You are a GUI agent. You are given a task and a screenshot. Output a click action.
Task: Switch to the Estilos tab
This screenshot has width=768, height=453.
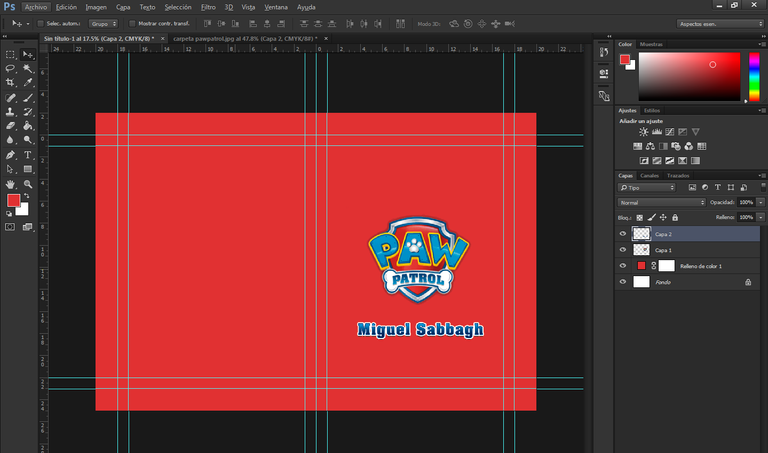pyautogui.click(x=652, y=110)
